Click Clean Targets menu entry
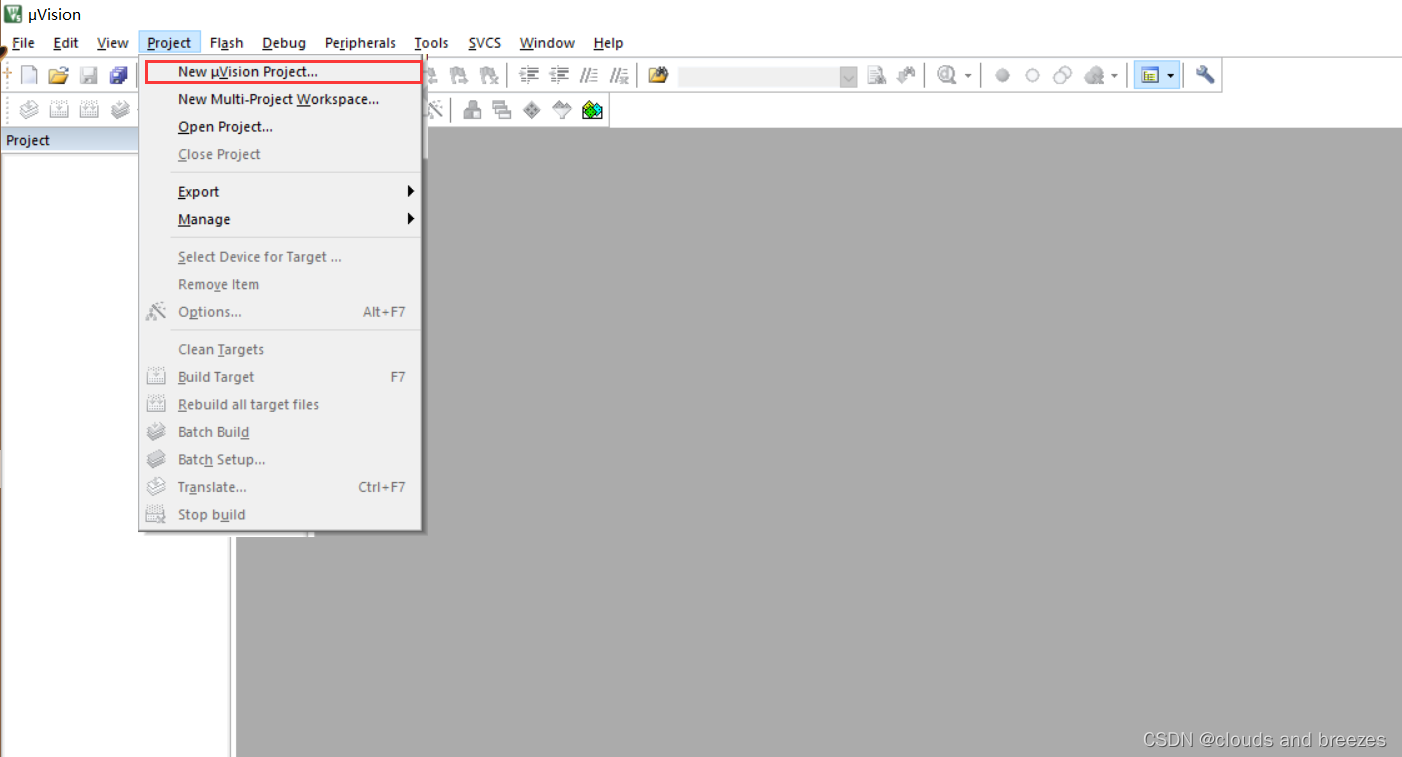Image resolution: width=1402 pixels, height=757 pixels. [x=280, y=349]
